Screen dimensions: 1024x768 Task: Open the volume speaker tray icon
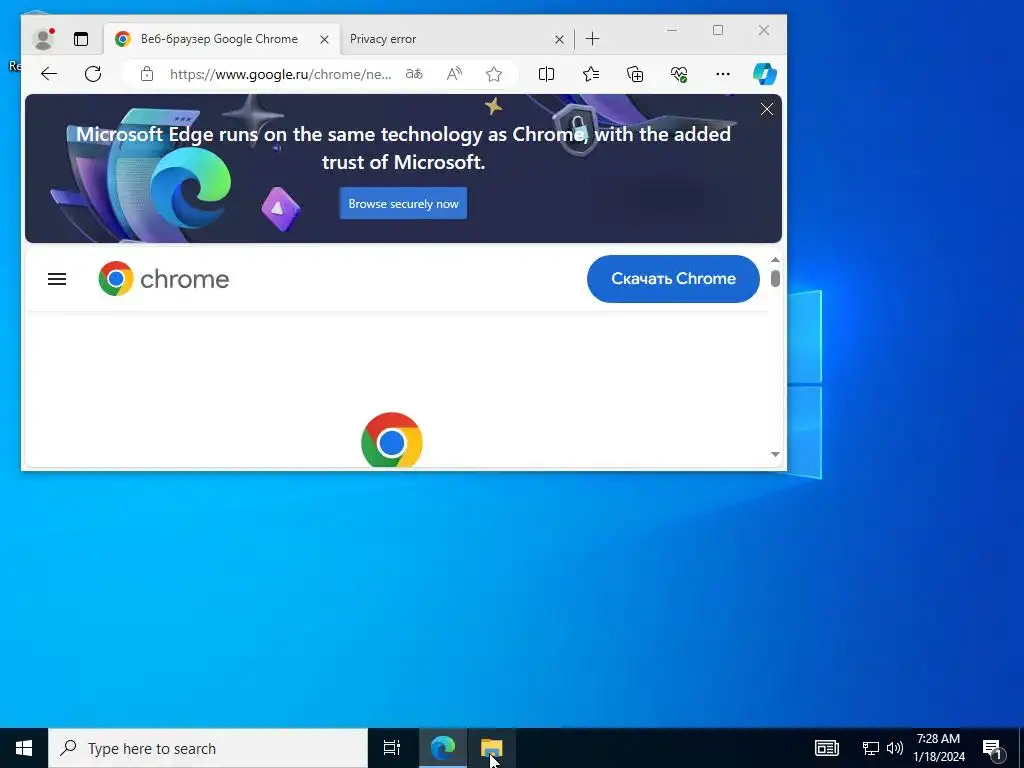895,748
